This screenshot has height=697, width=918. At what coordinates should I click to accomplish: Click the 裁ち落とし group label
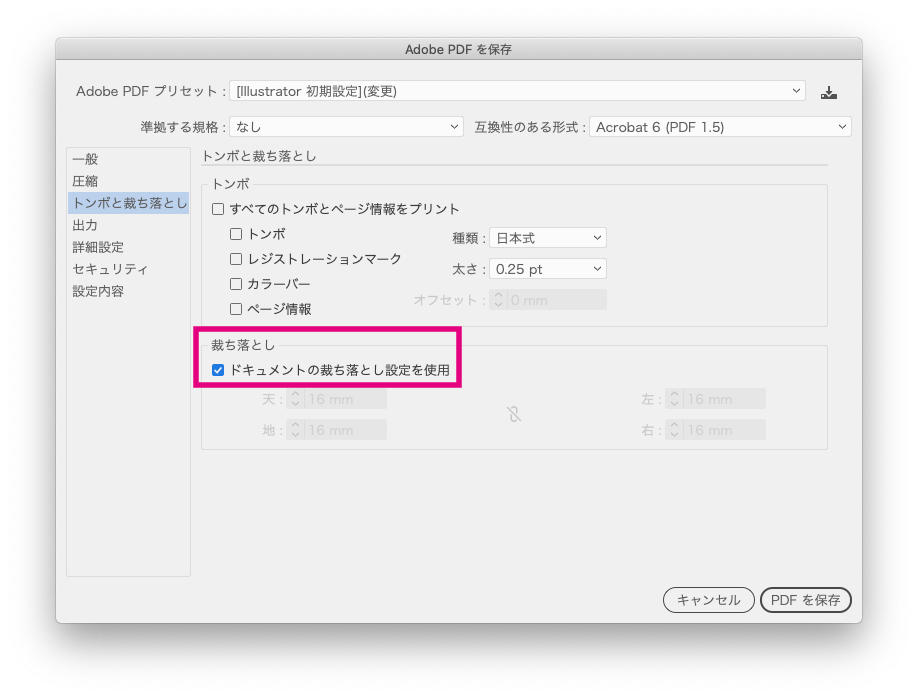pos(243,345)
